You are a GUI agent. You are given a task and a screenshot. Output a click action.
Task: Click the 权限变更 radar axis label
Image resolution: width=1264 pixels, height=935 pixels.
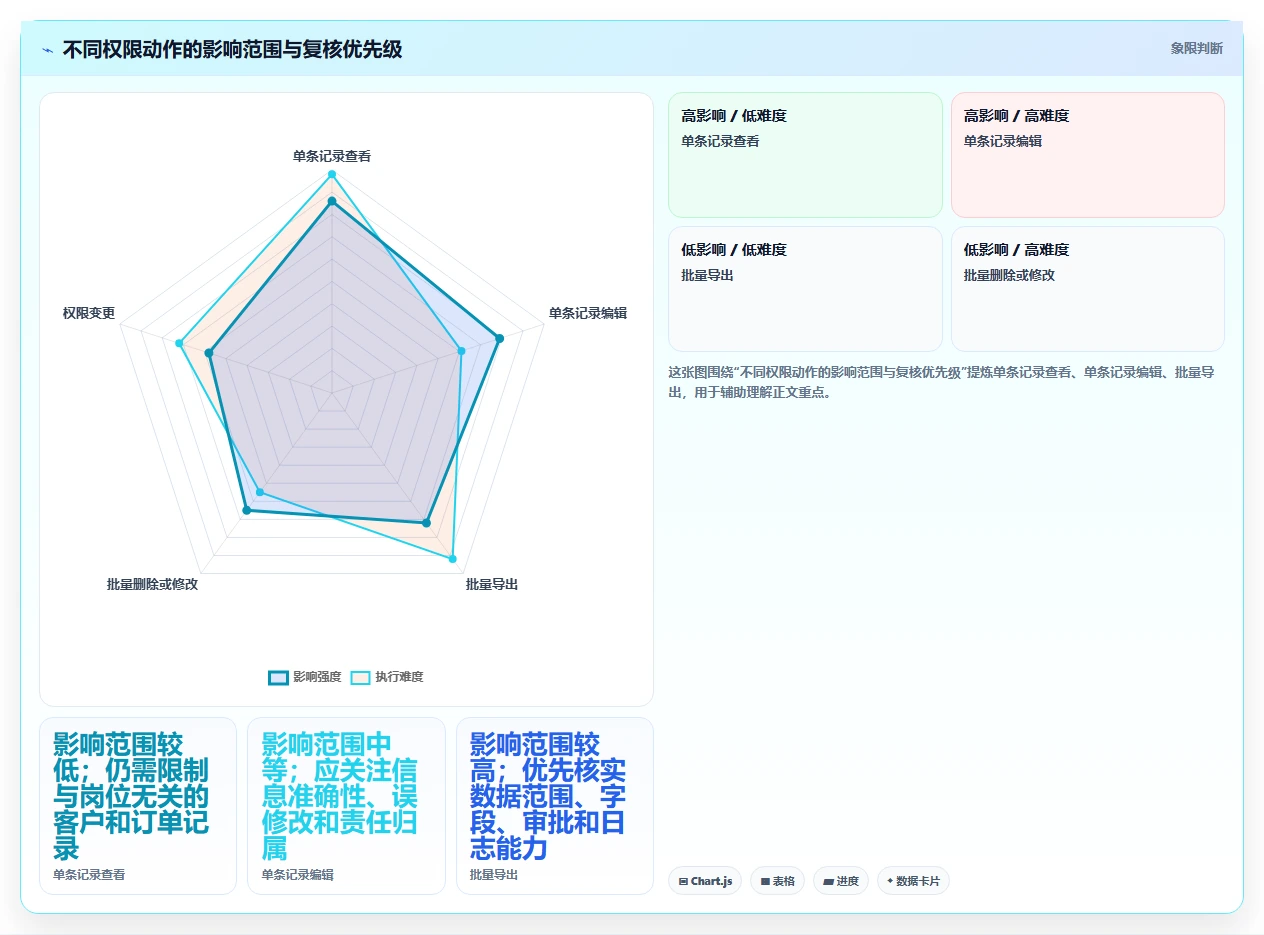pos(89,313)
